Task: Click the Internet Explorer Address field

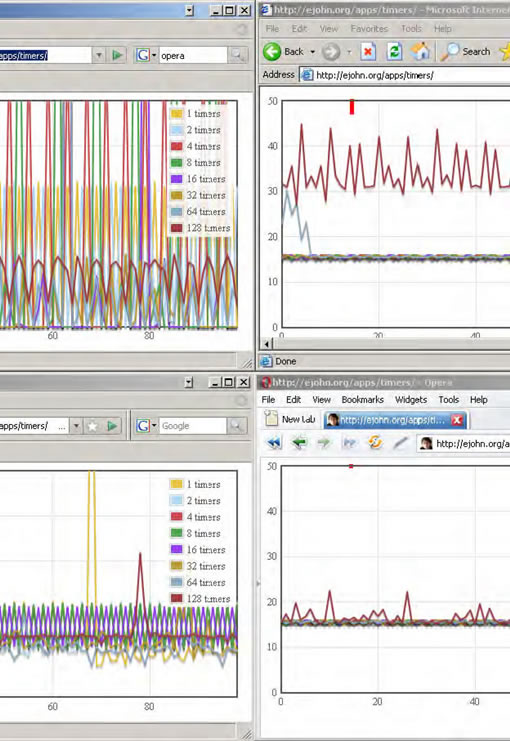Action: (x=405, y=75)
